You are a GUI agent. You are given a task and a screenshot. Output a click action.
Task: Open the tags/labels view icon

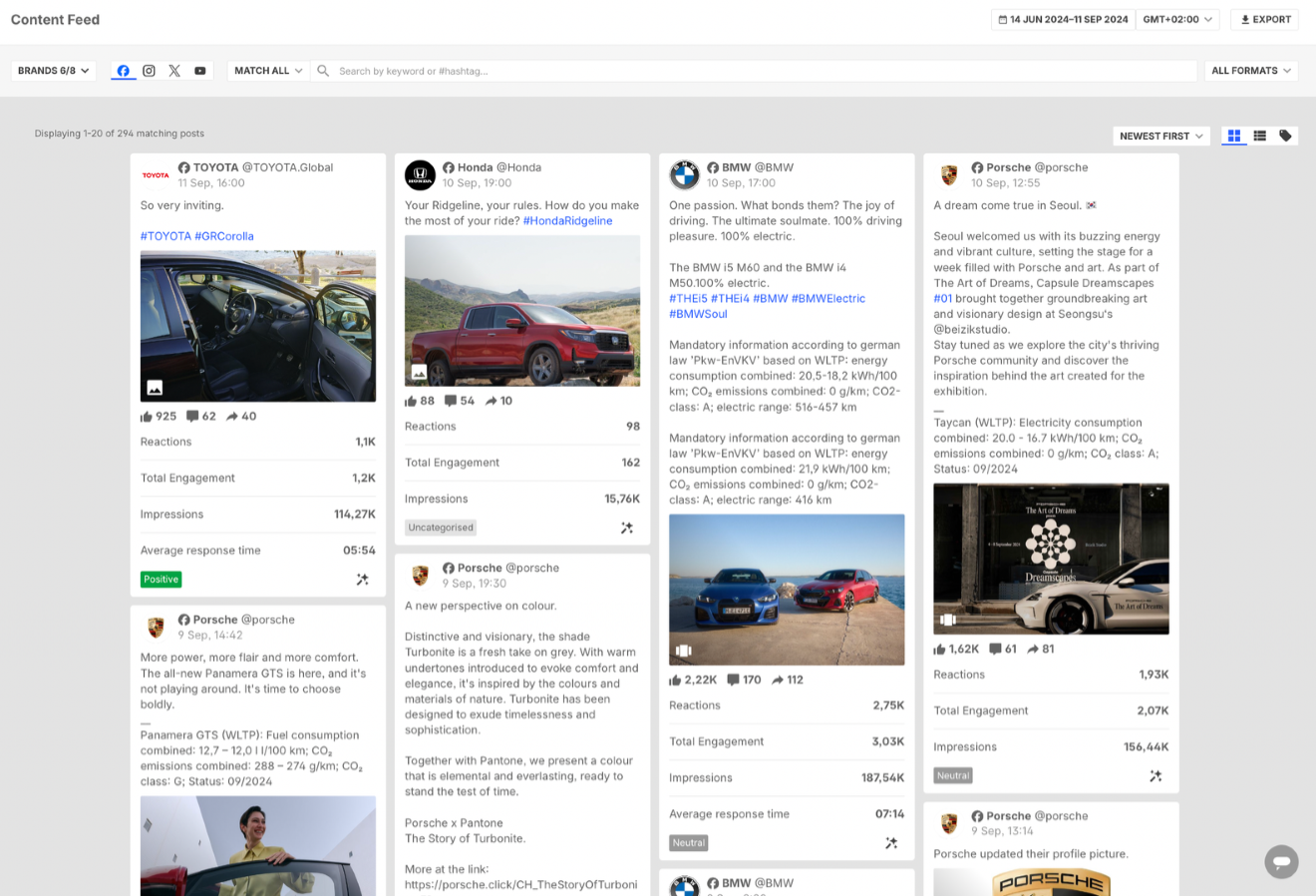coord(1286,136)
